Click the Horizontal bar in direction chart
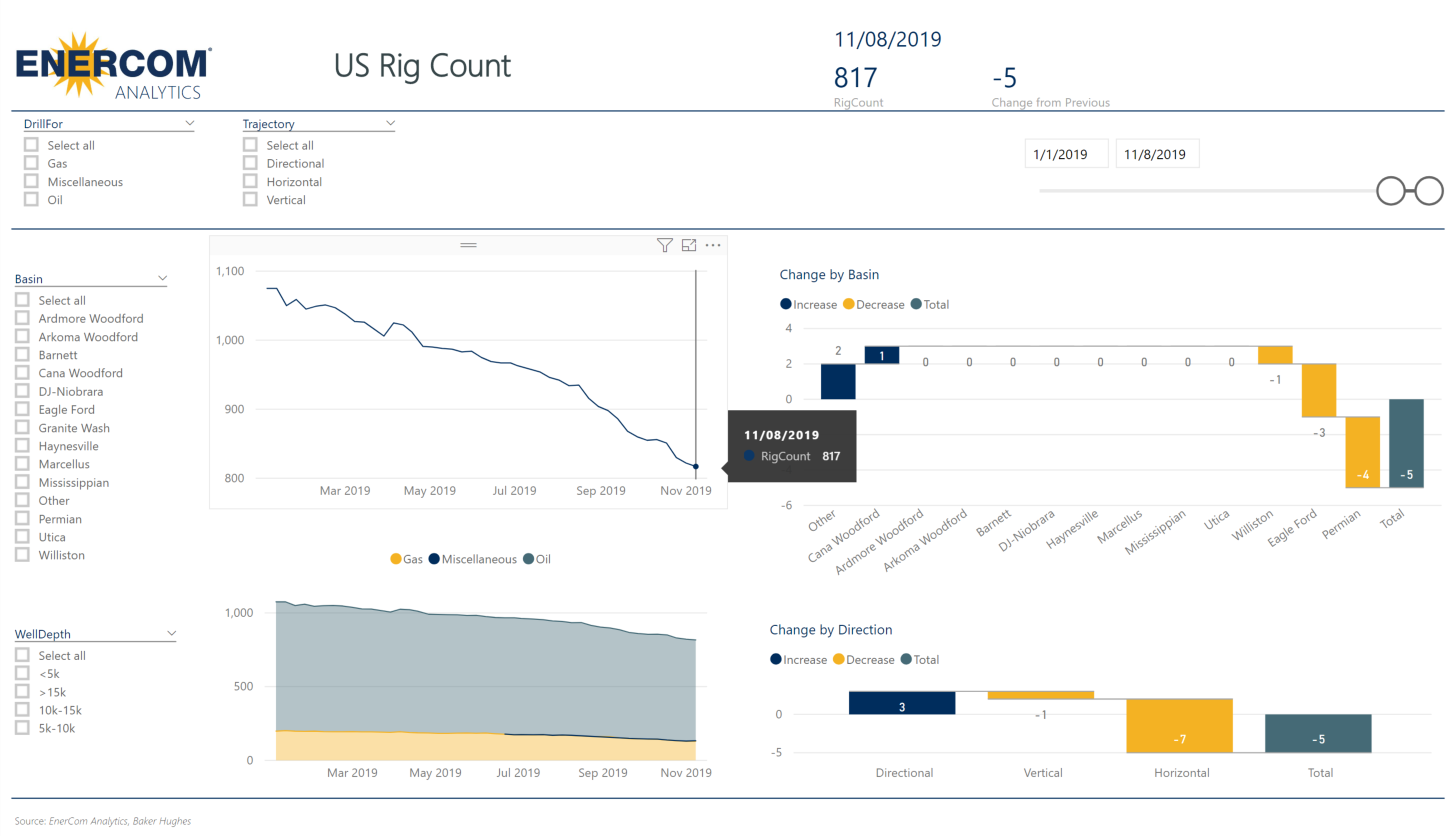This screenshot has height=836, width=1452. click(1179, 725)
